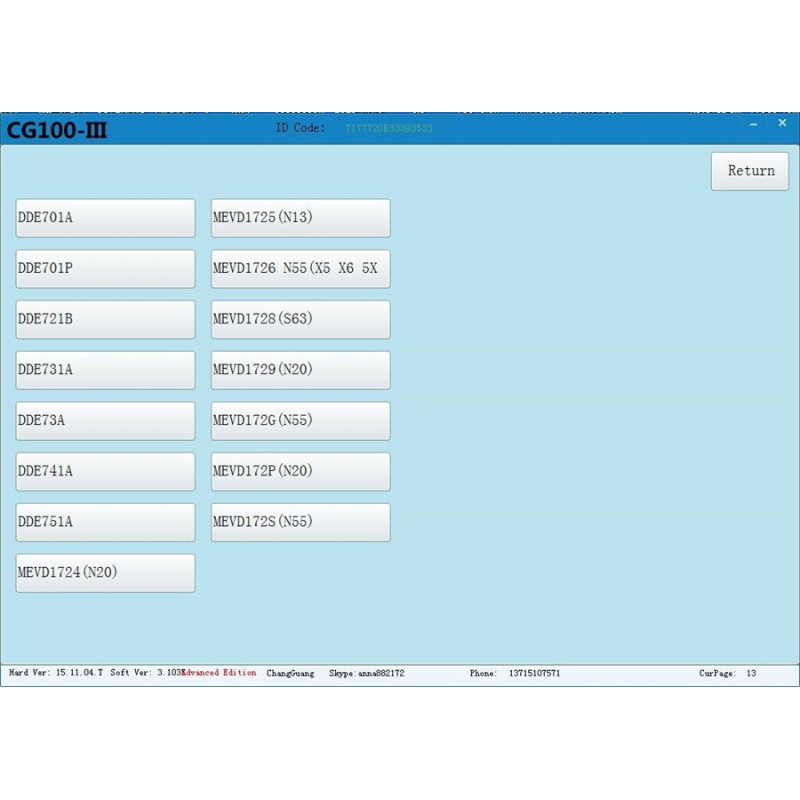Viewport: 800px width, 800px height.
Task: Click the ID Code value in the title bar
Action: tap(389, 129)
